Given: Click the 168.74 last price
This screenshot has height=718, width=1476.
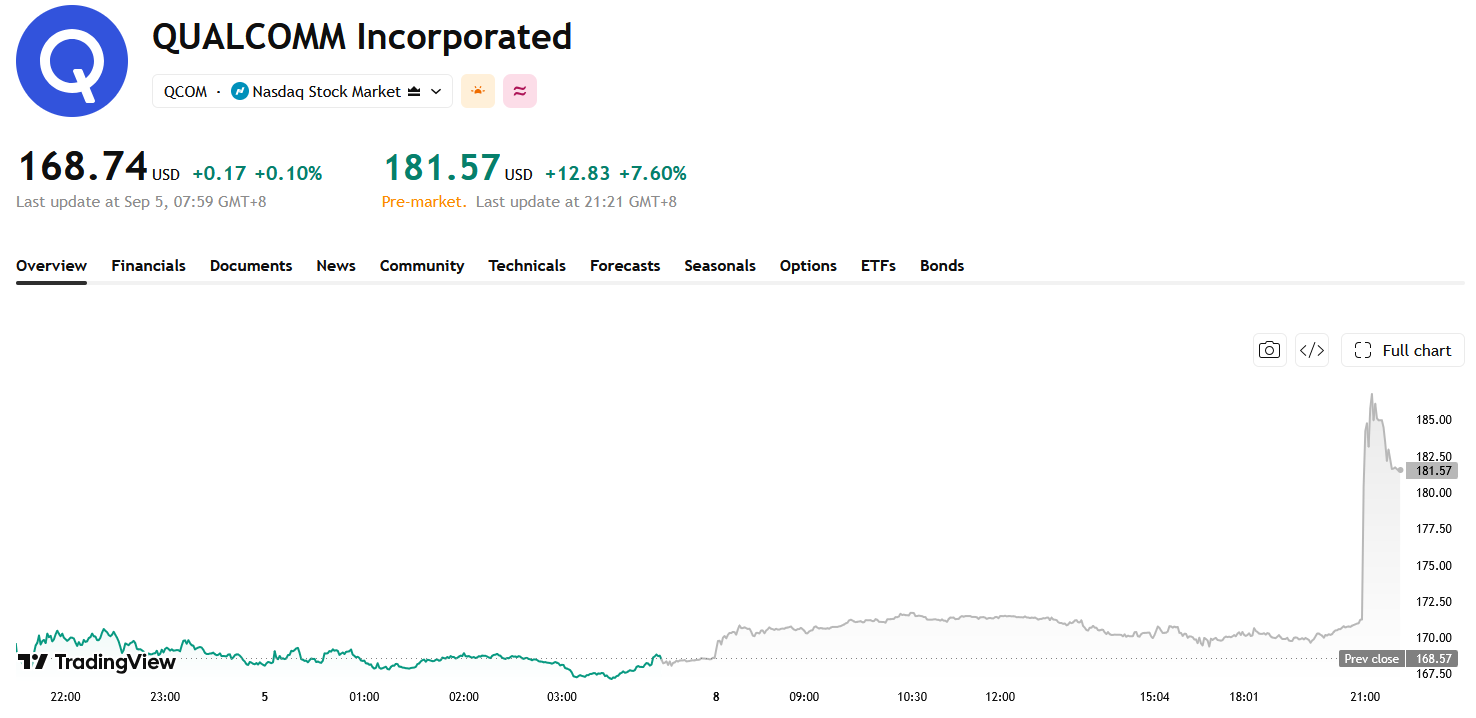Looking at the screenshot, I should point(83,166).
